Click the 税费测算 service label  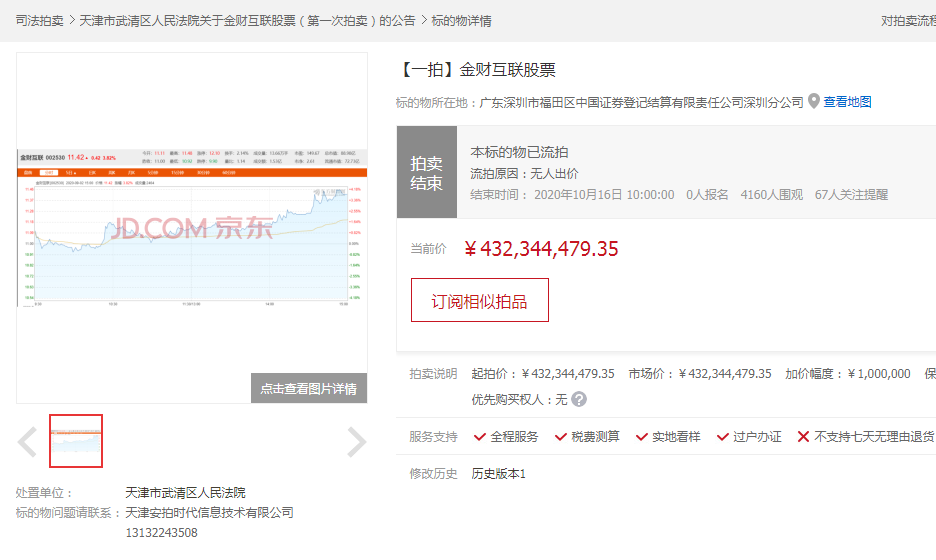pos(595,437)
